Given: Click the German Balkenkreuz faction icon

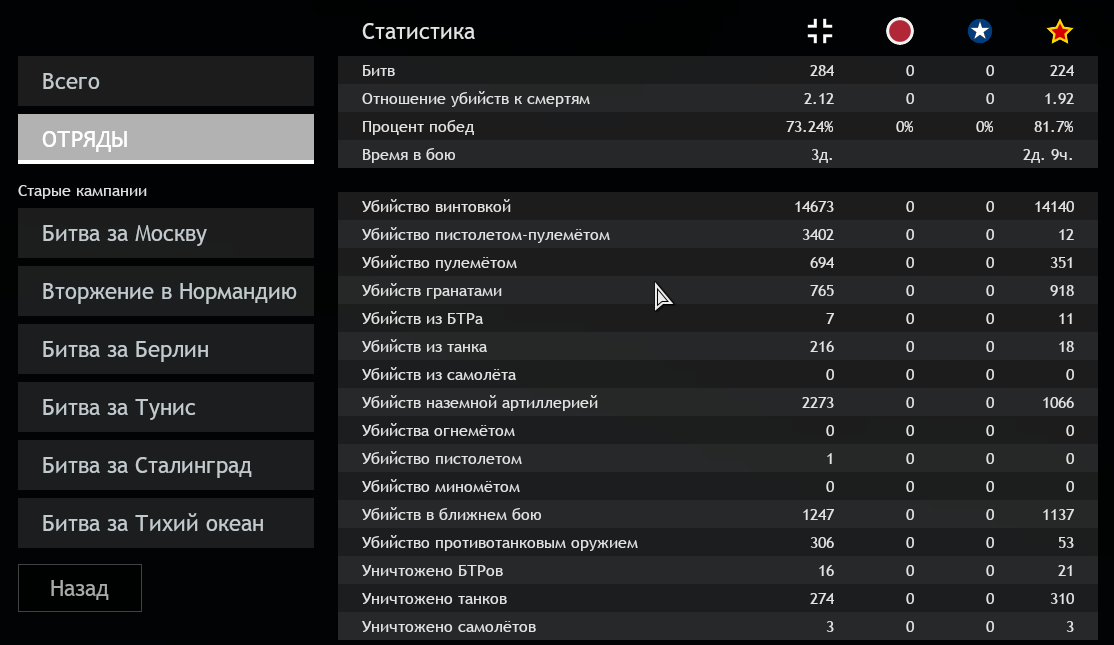Looking at the screenshot, I should tap(820, 32).
